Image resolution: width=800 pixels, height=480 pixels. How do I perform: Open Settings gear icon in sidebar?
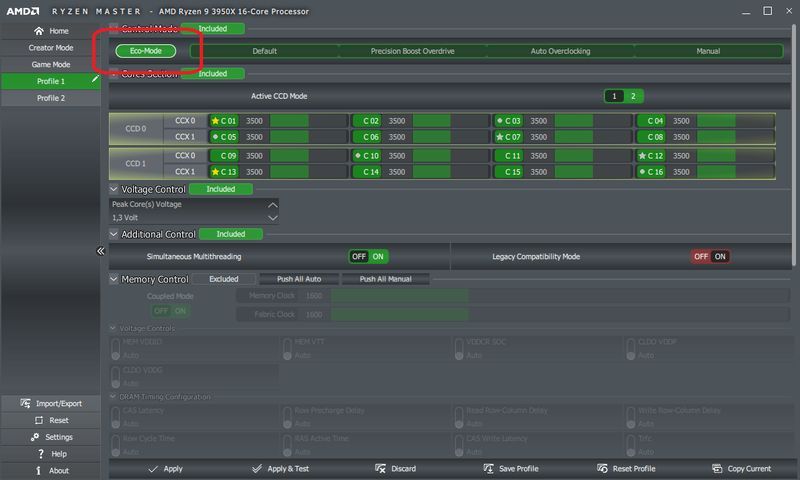point(35,437)
